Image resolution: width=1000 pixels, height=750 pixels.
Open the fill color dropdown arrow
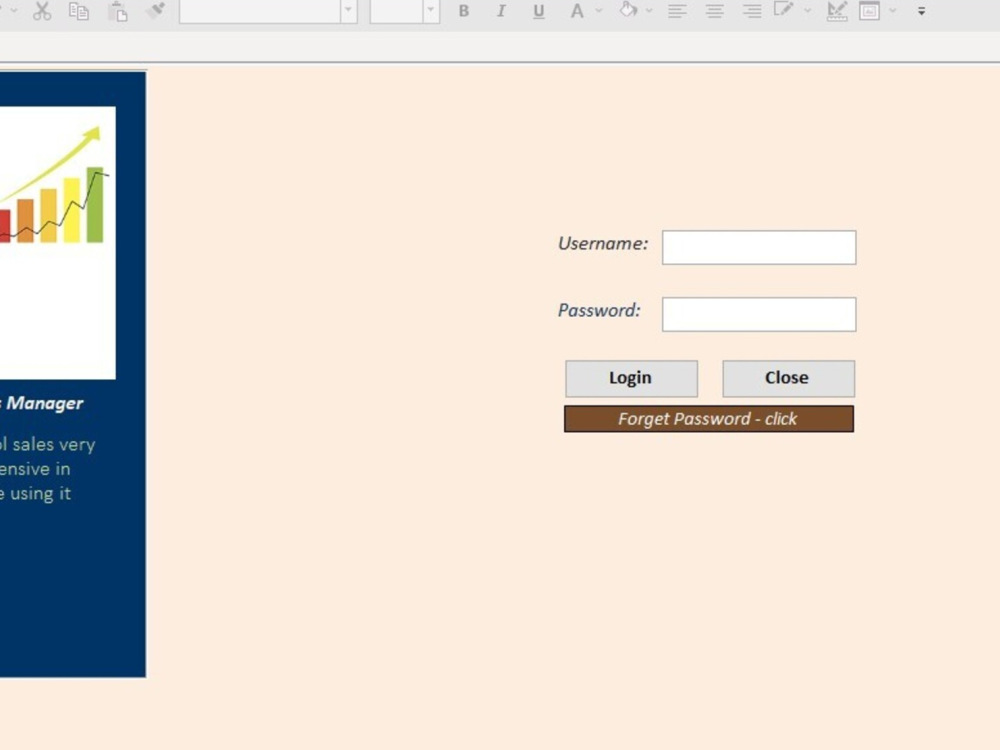649,11
